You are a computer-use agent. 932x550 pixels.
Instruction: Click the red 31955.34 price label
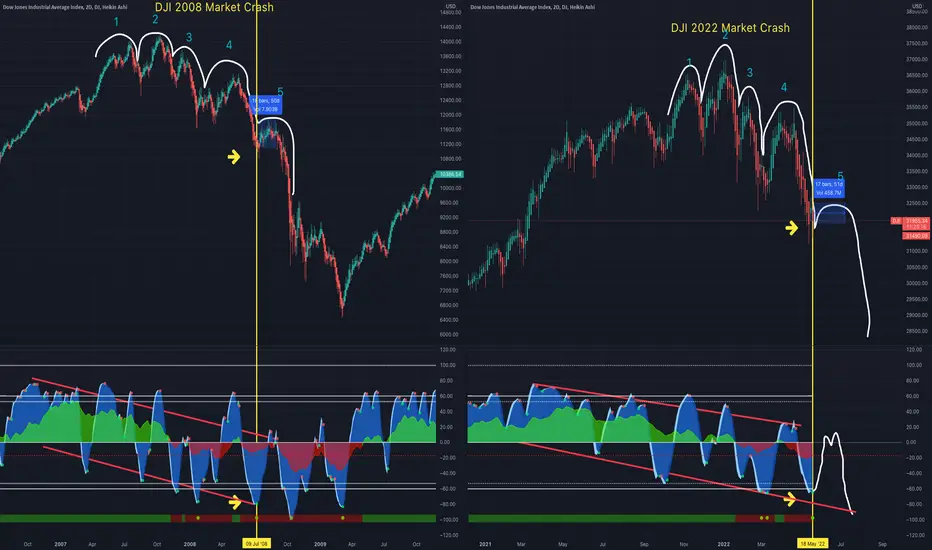(x=916, y=221)
